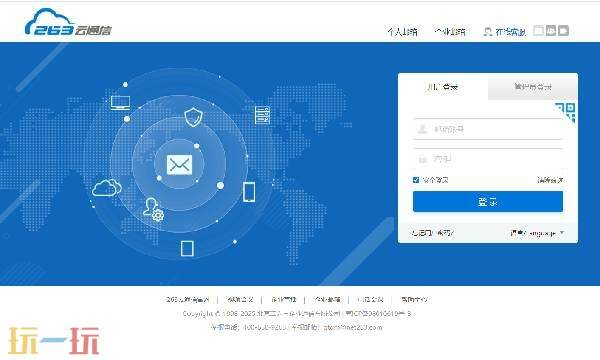Click the 263 云通信 cloud logo
The image size is (600, 360).
coord(68,22)
